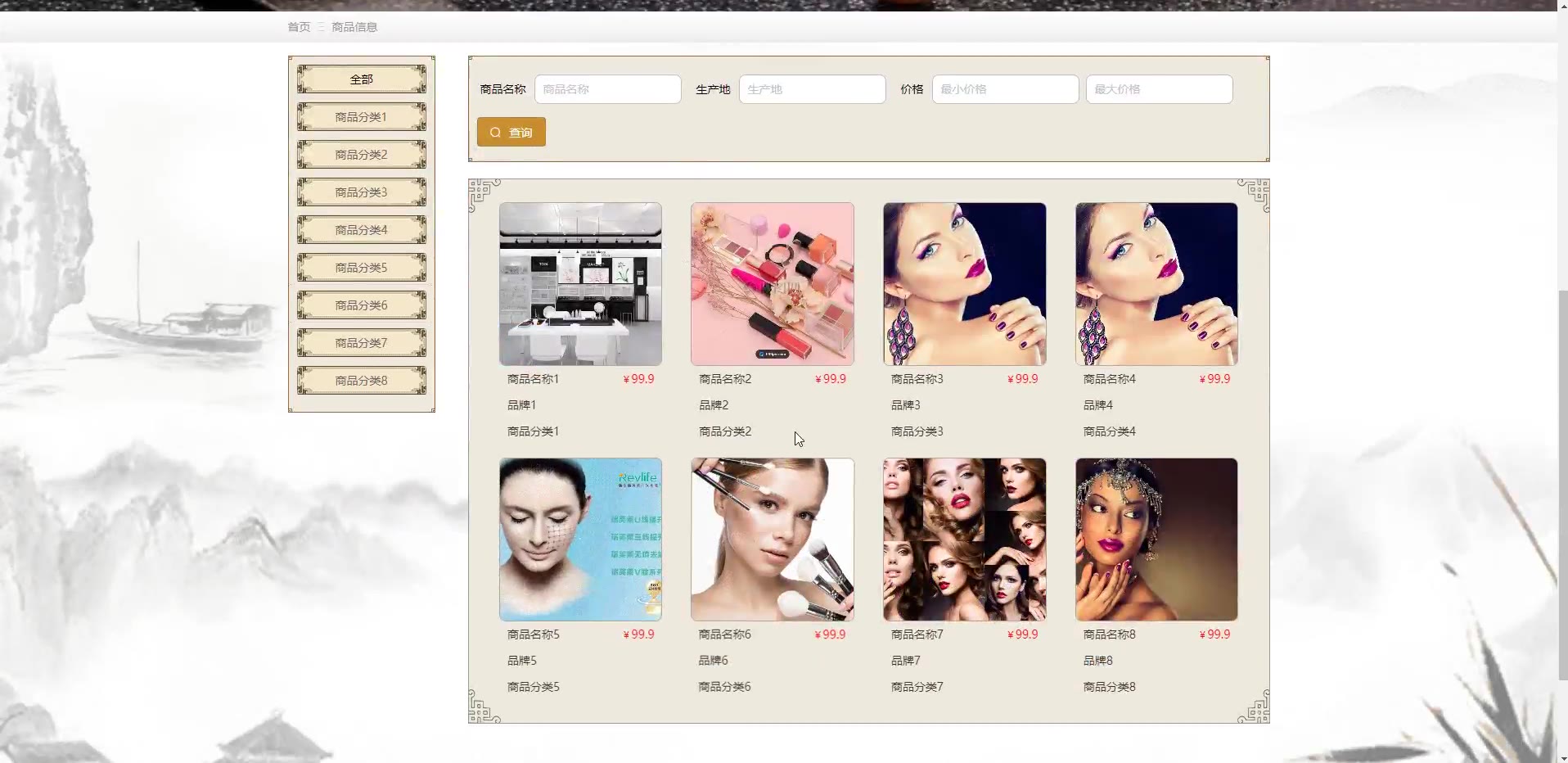This screenshot has width=1568, height=763.
Task: Click ¥99.9 price of 商品名称4
Action: click(1214, 379)
